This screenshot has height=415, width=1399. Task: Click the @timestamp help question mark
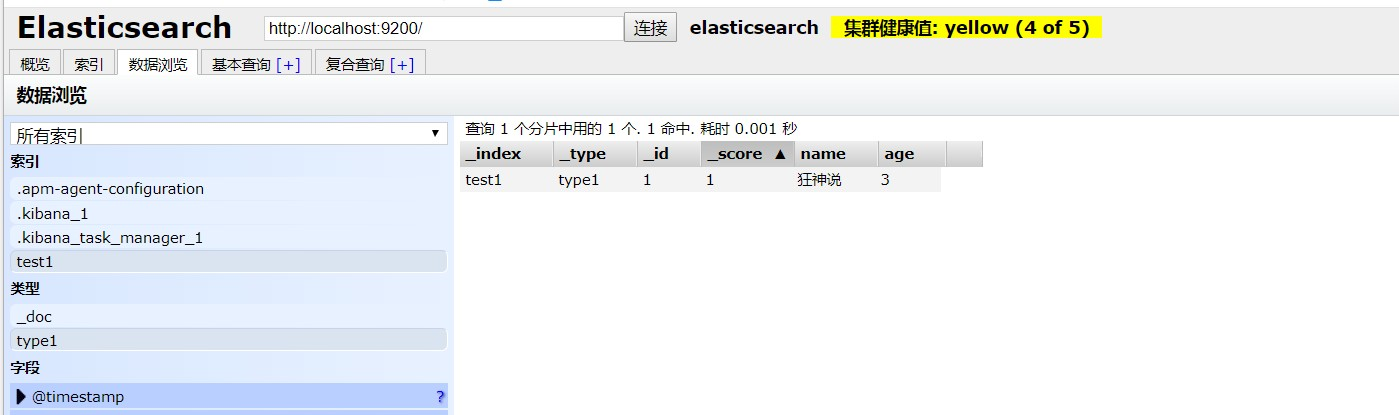pos(440,397)
